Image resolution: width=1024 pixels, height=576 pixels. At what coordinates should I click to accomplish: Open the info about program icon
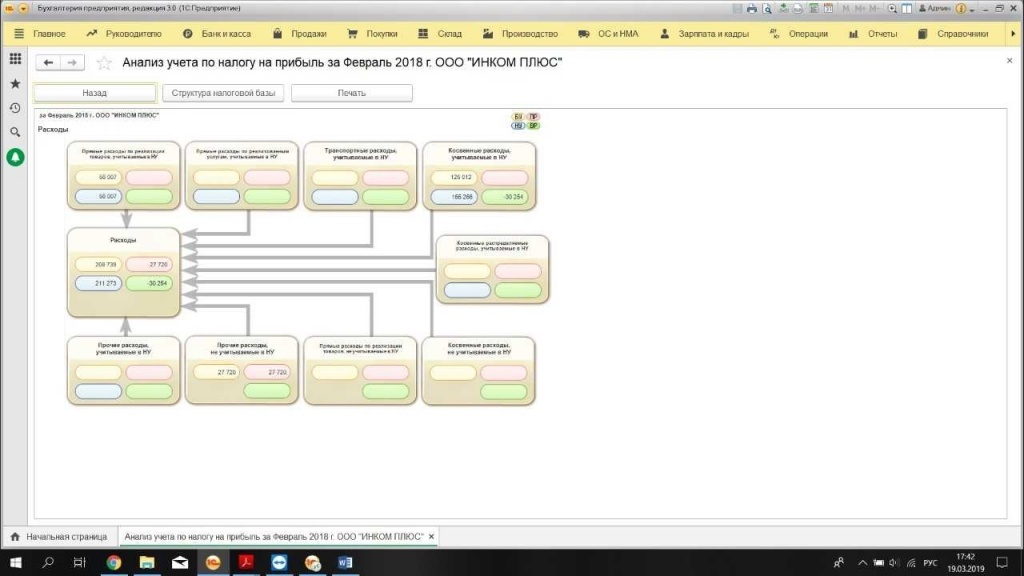pos(961,8)
